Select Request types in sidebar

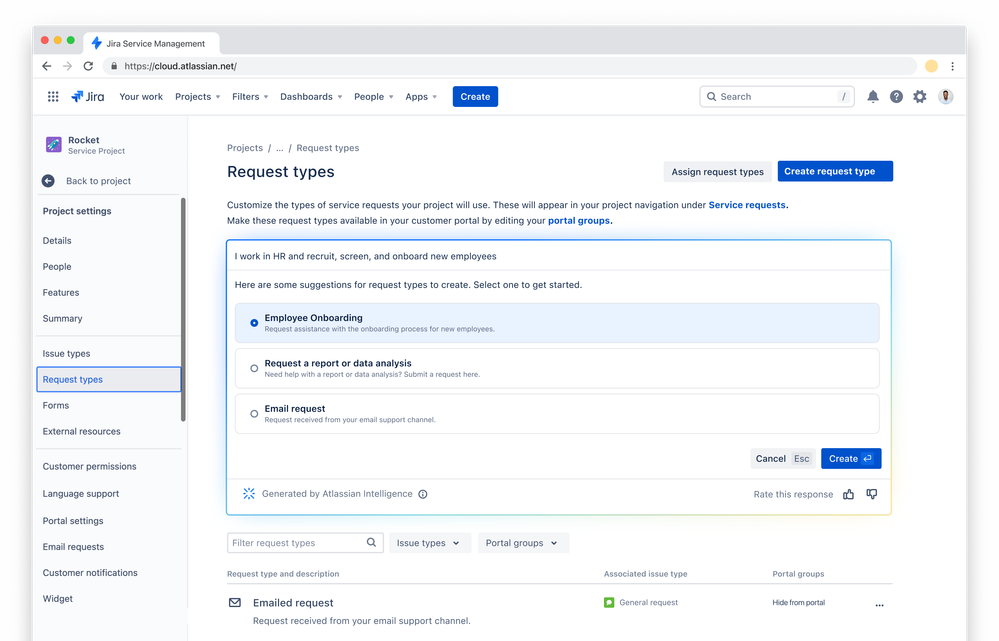[x=109, y=379]
